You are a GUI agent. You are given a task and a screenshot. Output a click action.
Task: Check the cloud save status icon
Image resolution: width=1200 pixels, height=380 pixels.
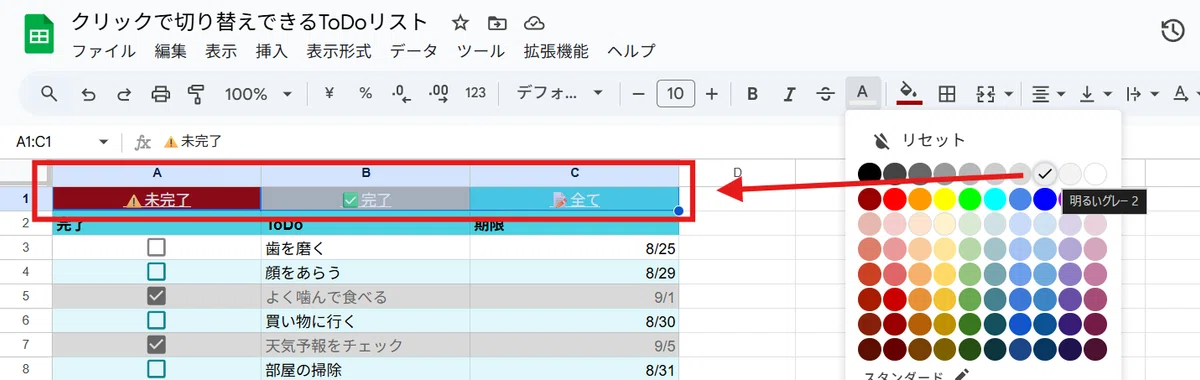pos(534,23)
